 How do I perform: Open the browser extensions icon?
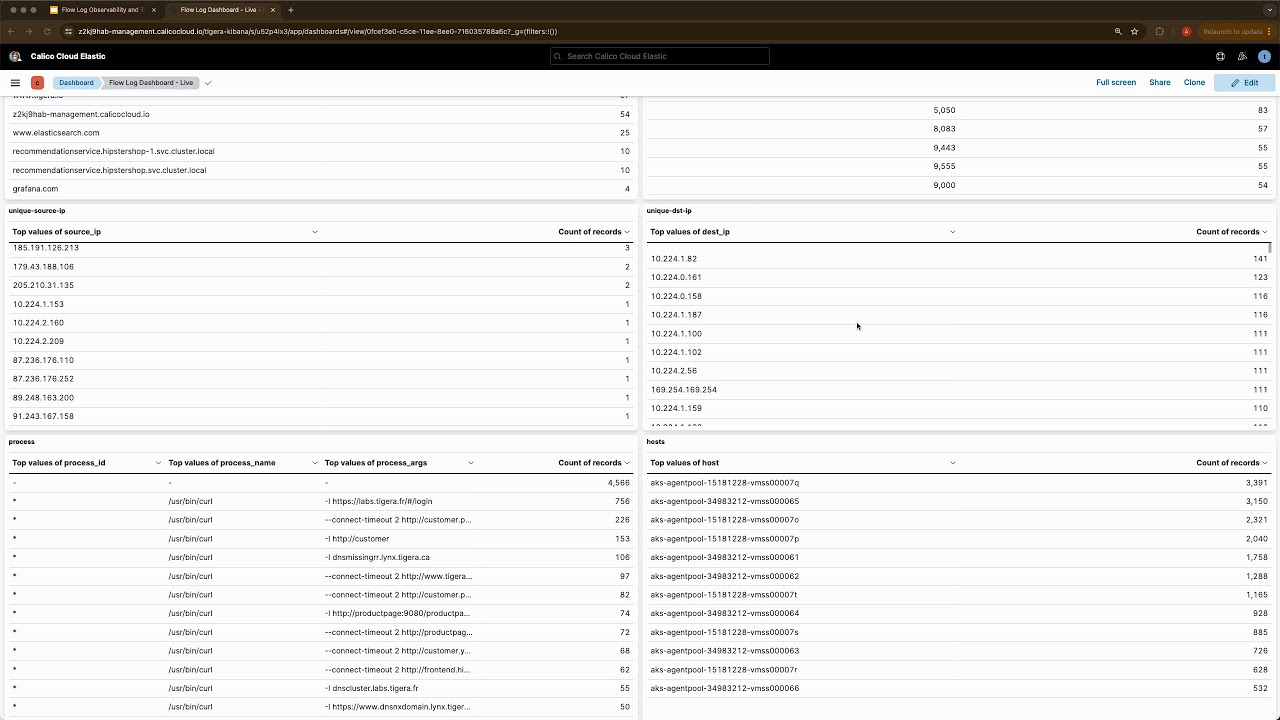click(x=1160, y=31)
